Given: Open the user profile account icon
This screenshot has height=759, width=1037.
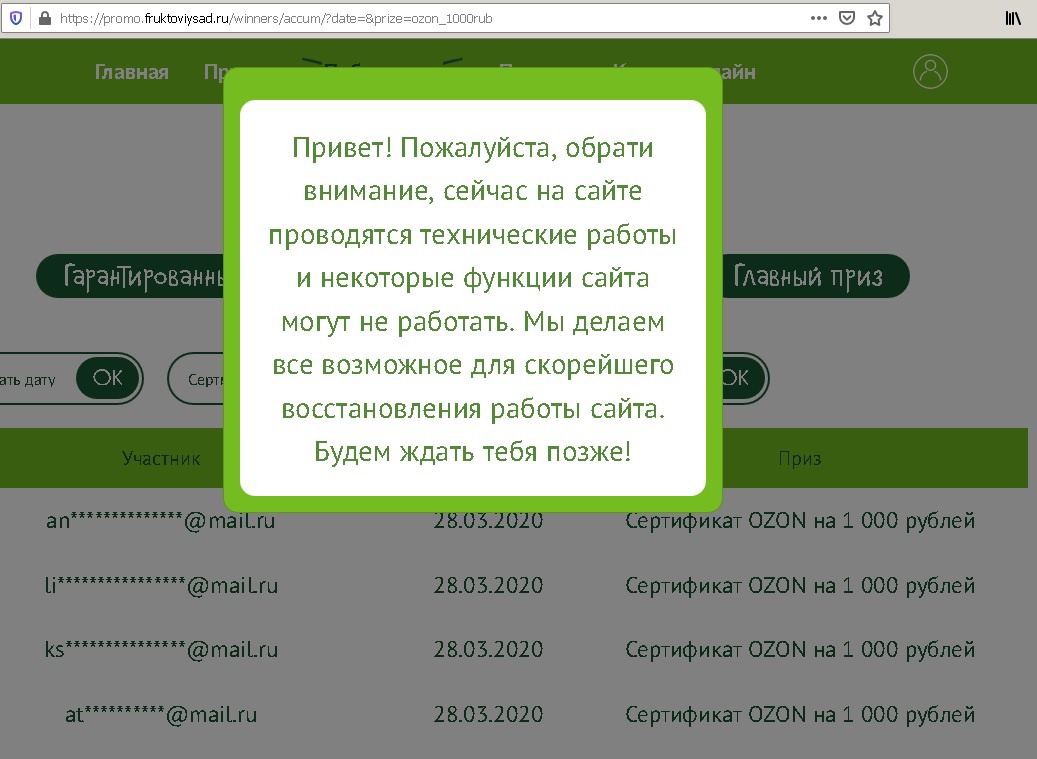Looking at the screenshot, I should 930,71.
